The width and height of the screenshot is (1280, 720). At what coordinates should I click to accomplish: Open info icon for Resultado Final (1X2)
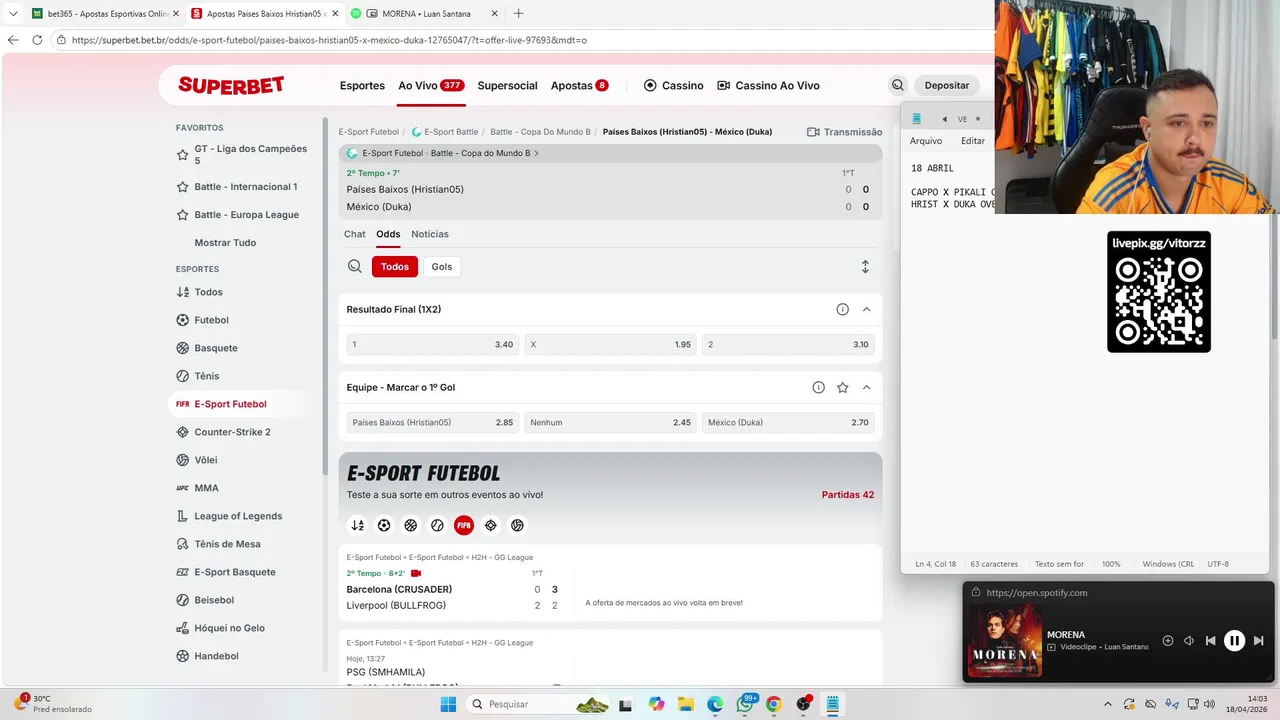pyautogui.click(x=842, y=309)
